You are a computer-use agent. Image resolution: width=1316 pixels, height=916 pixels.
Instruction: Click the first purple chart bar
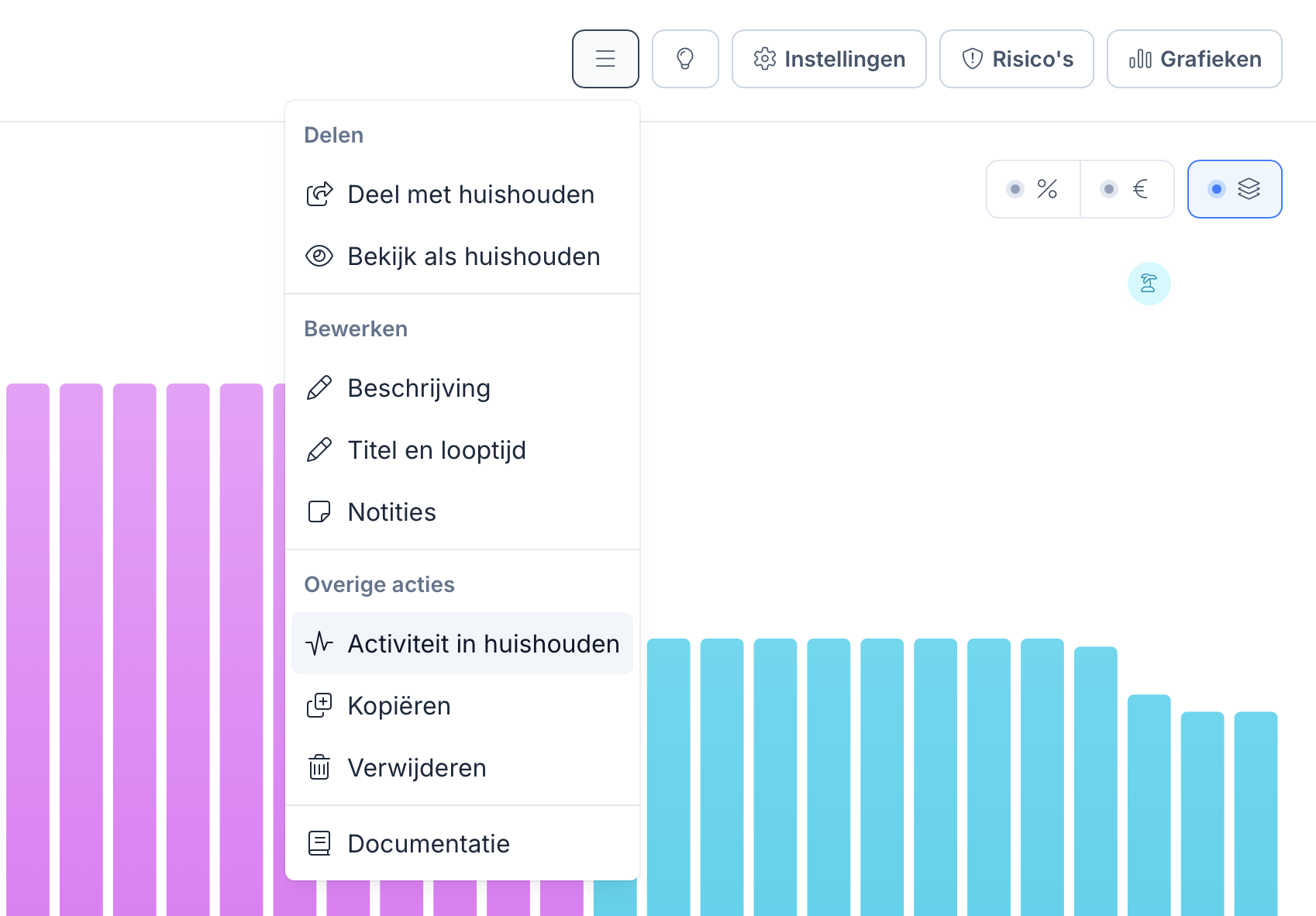pos(28,649)
